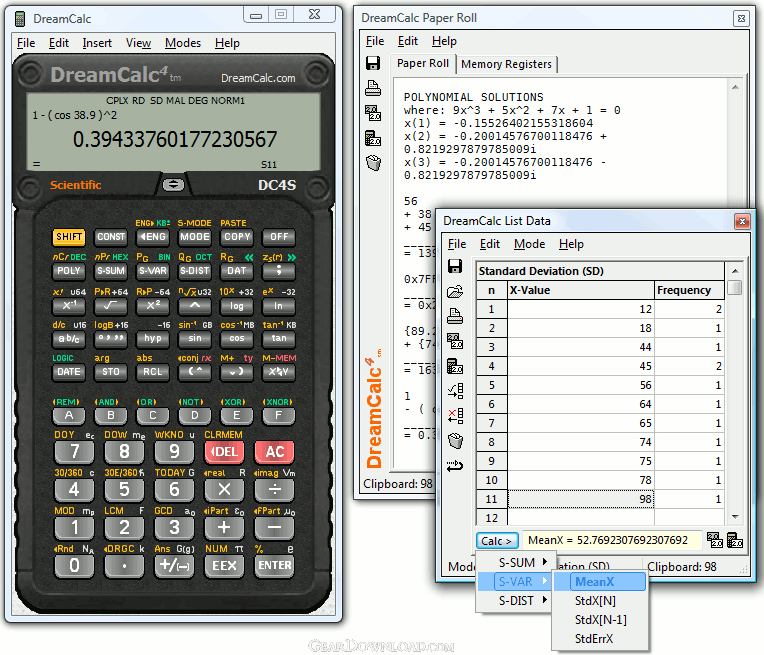Screen dimensions: 764x655
Task: Click the X-Value column header
Action: (x=580, y=290)
